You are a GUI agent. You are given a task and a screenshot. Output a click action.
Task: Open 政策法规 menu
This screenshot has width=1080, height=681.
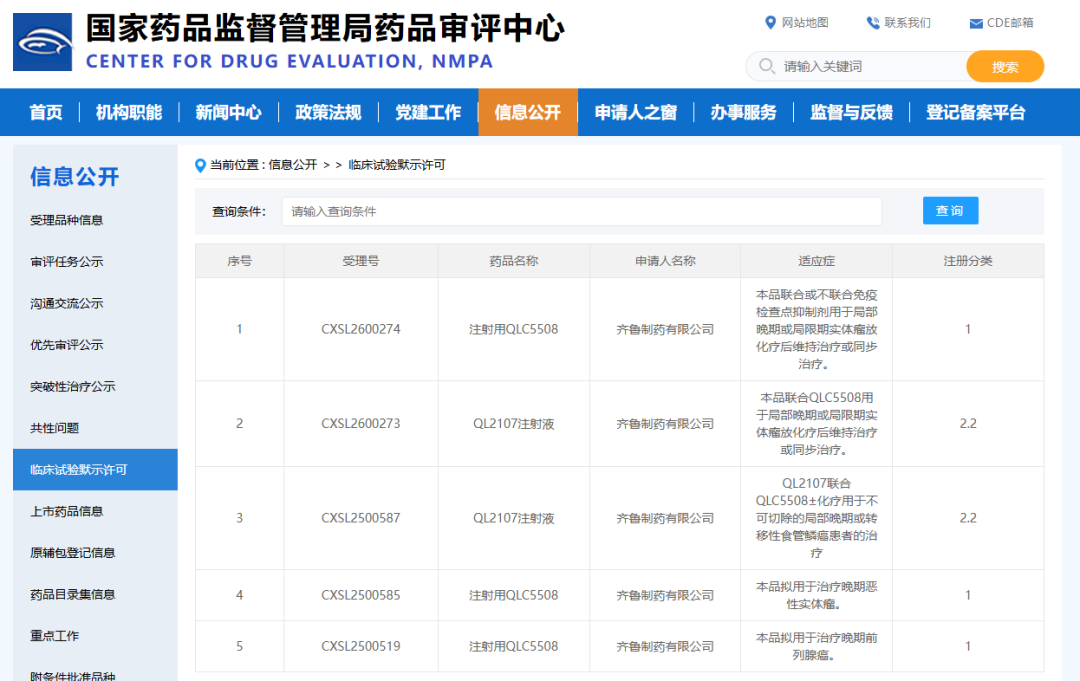click(328, 112)
